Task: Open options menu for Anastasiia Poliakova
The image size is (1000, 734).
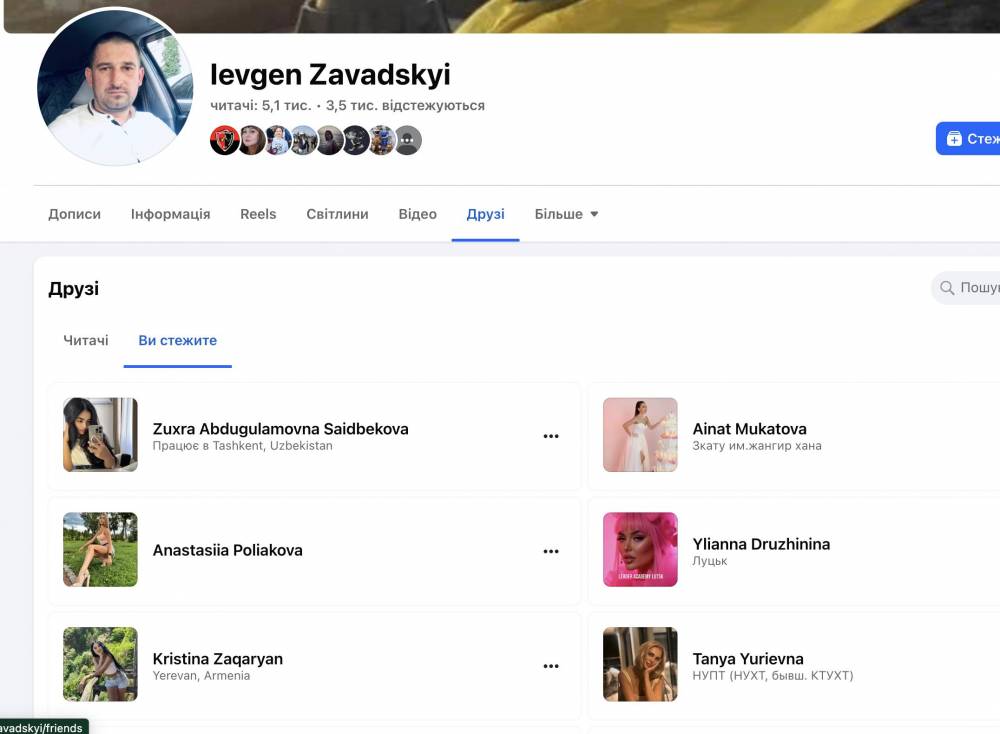Action: (x=551, y=551)
